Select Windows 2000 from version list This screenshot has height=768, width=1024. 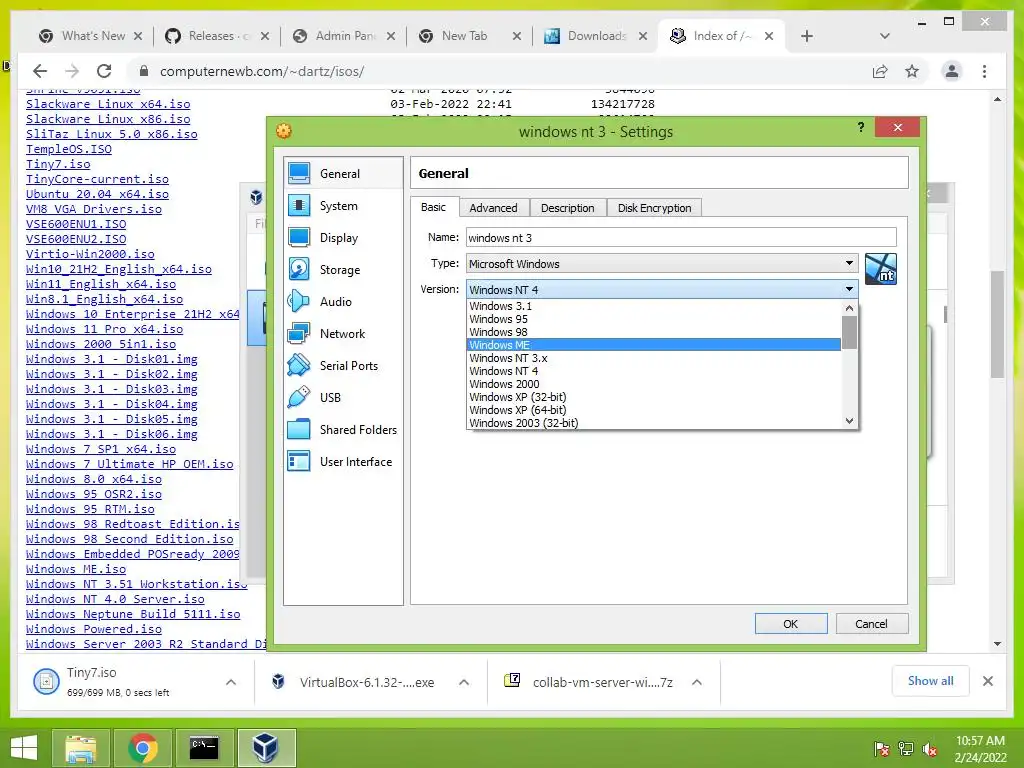click(x=654, y=384)
